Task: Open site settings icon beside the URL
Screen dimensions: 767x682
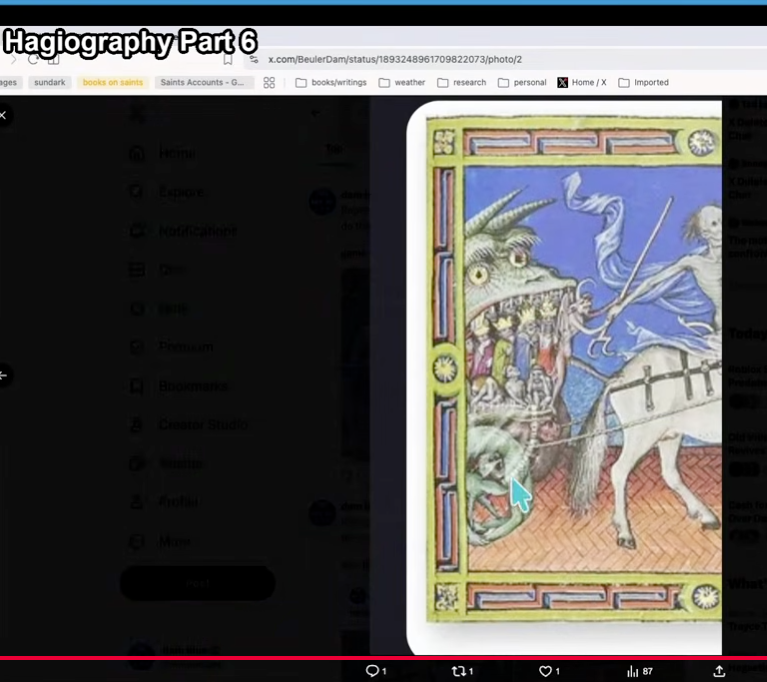Action: point(253,59)
